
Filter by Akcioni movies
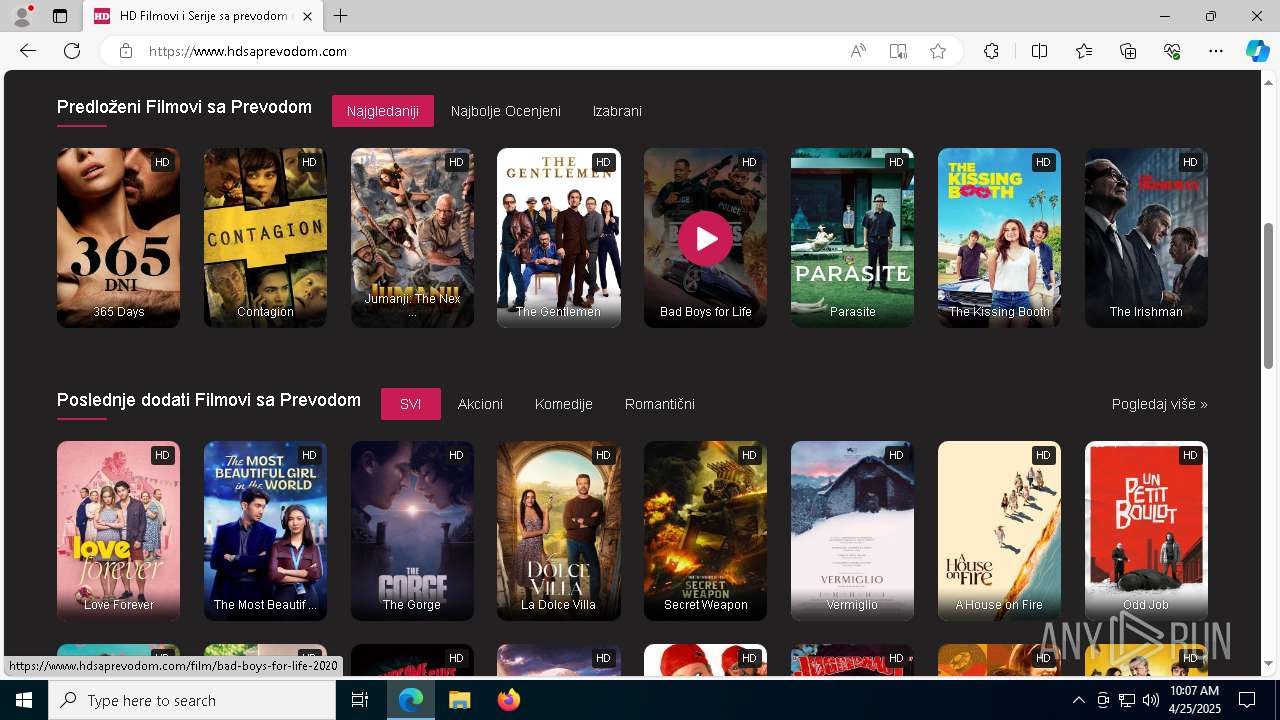click(480, 404)
